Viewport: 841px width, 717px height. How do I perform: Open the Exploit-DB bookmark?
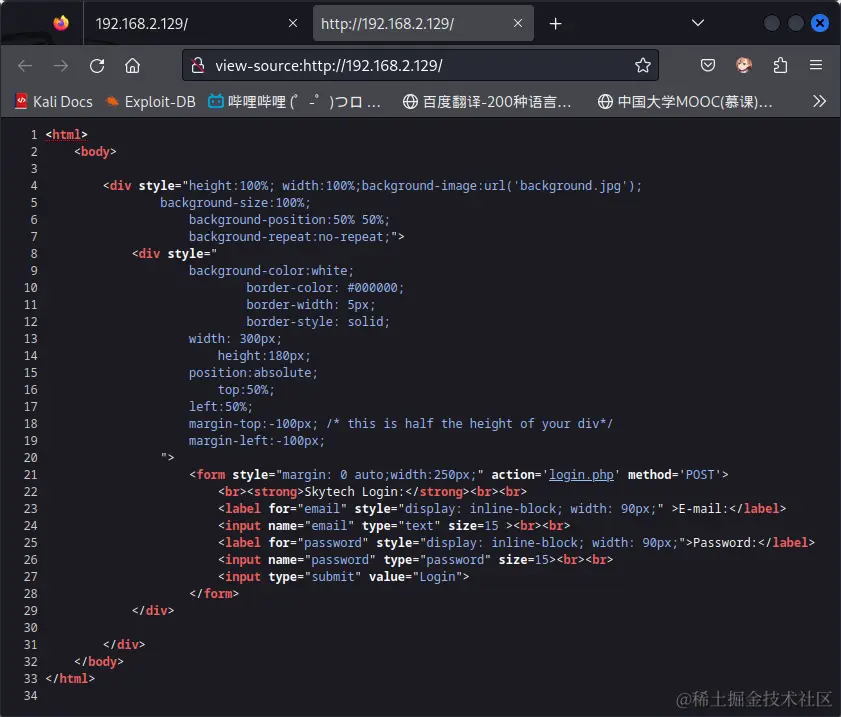click(151, 101)
